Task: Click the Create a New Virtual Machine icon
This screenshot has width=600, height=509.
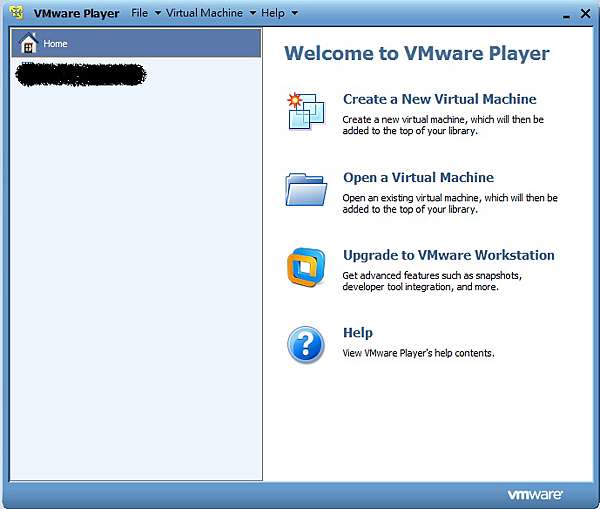Action: click(x=306, y=111)
